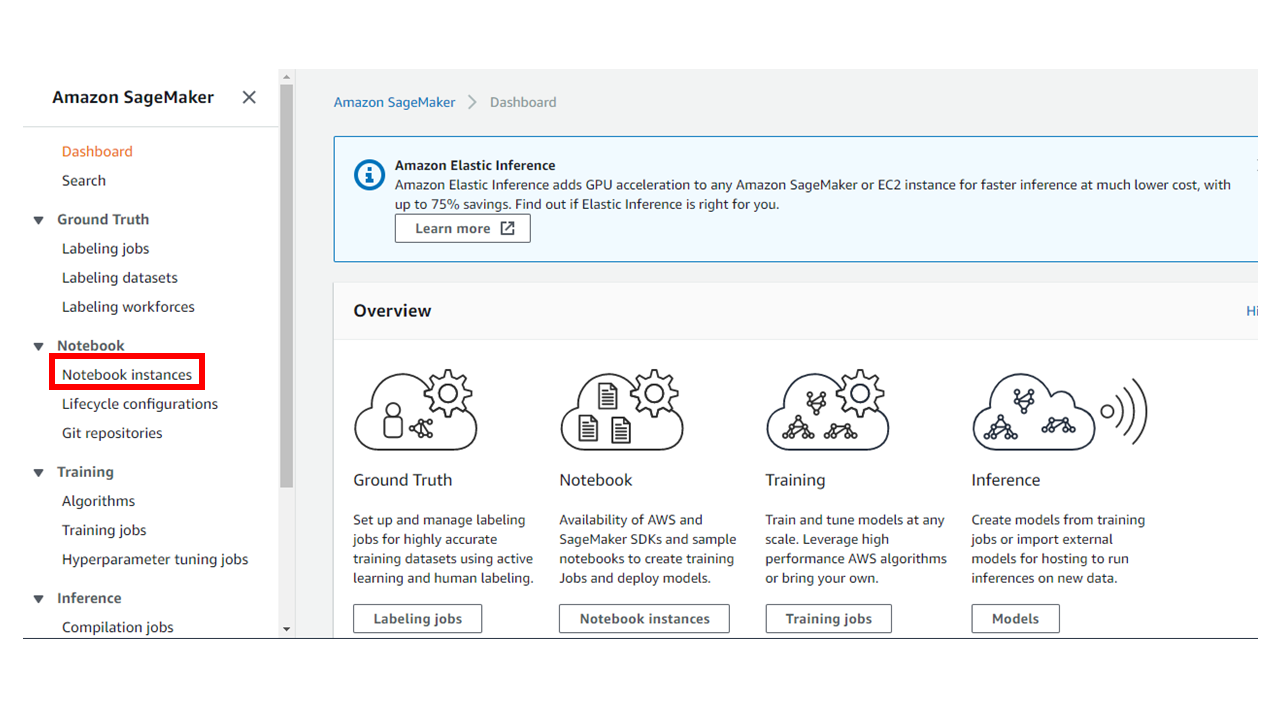Go to Labeling jobs in sidebar
The height and width of the screenshot is (720, 1280).
pos(105,249)
